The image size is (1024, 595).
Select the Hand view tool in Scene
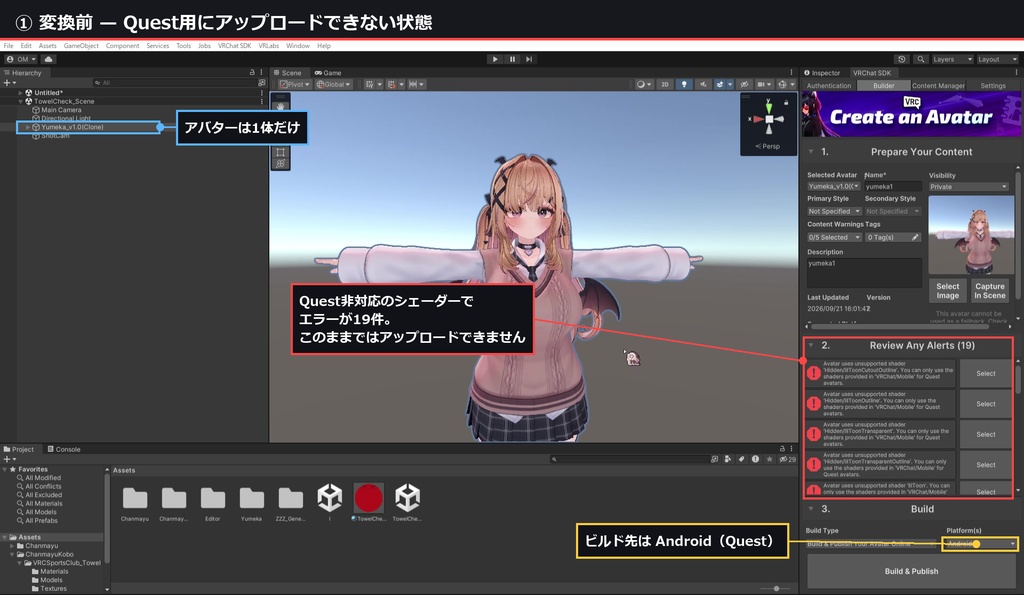coord(280,106)
